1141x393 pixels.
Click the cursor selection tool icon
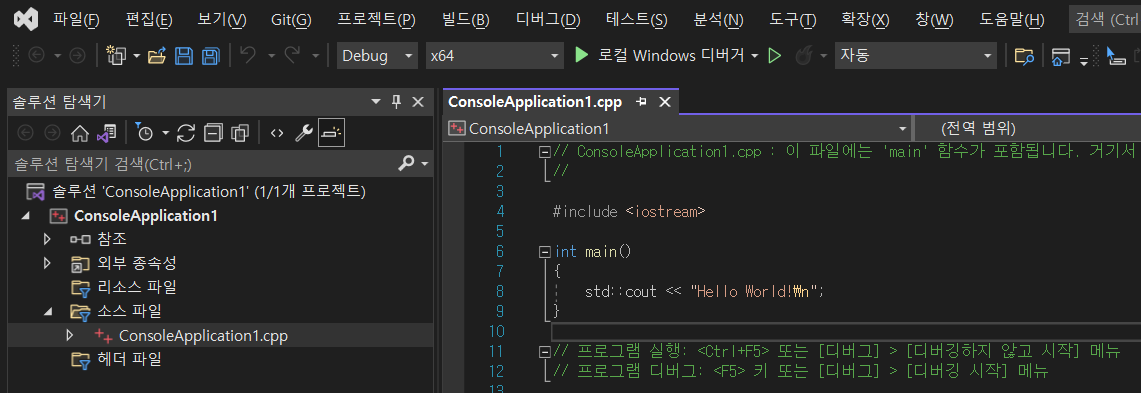click(1116, 56)
